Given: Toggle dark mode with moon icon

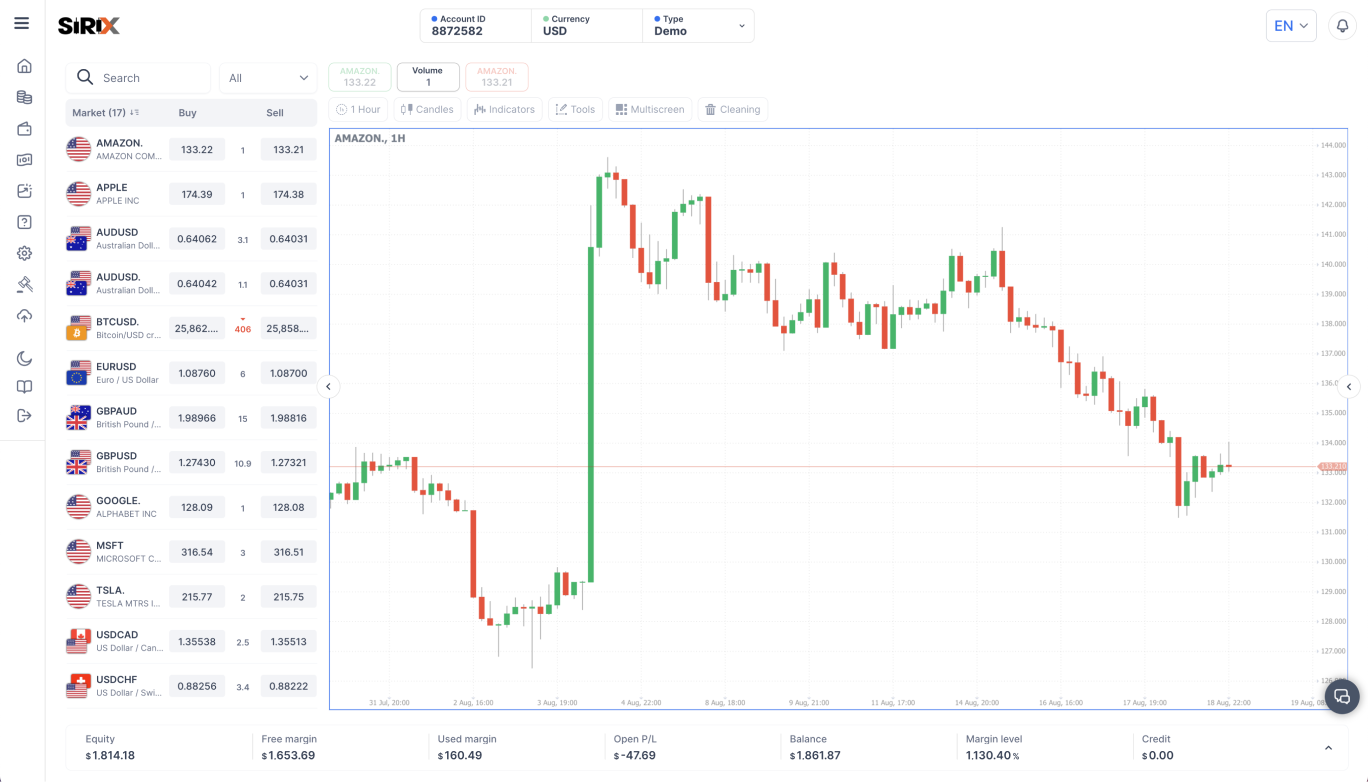Looking at the screenshot, I should click(24, 359).
